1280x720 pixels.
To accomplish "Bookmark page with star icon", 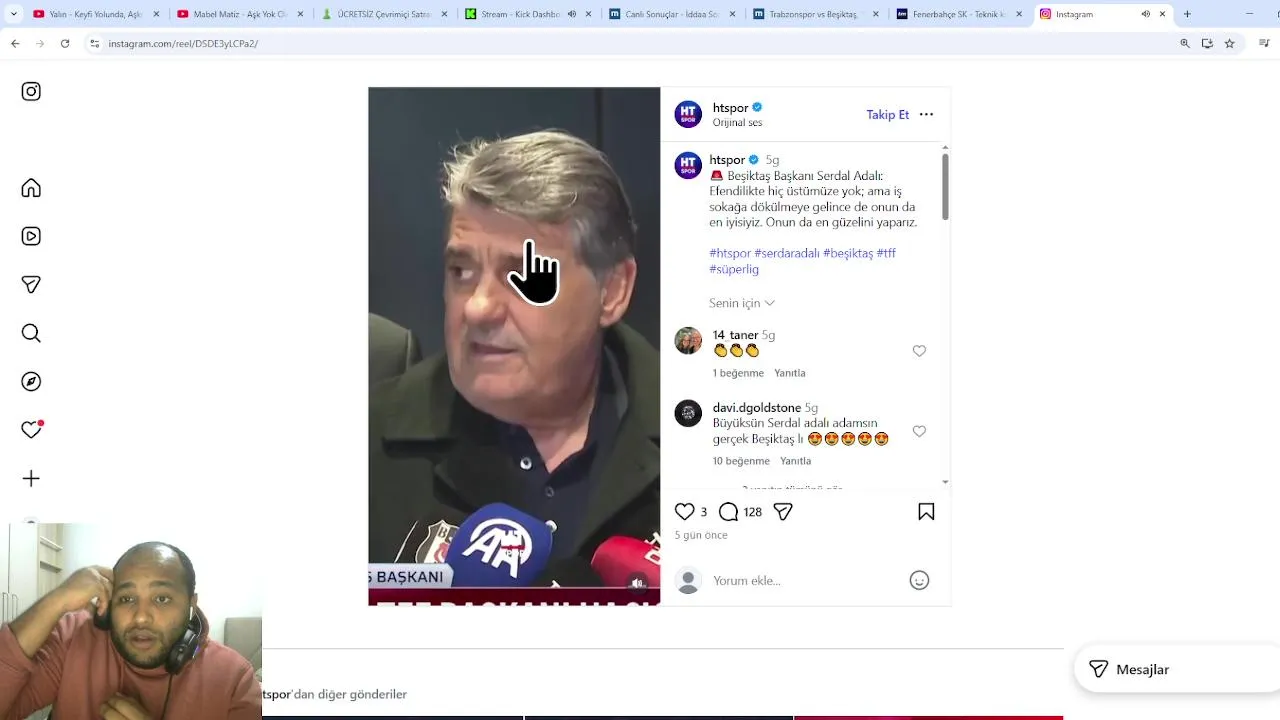I will pos(1230,43).
